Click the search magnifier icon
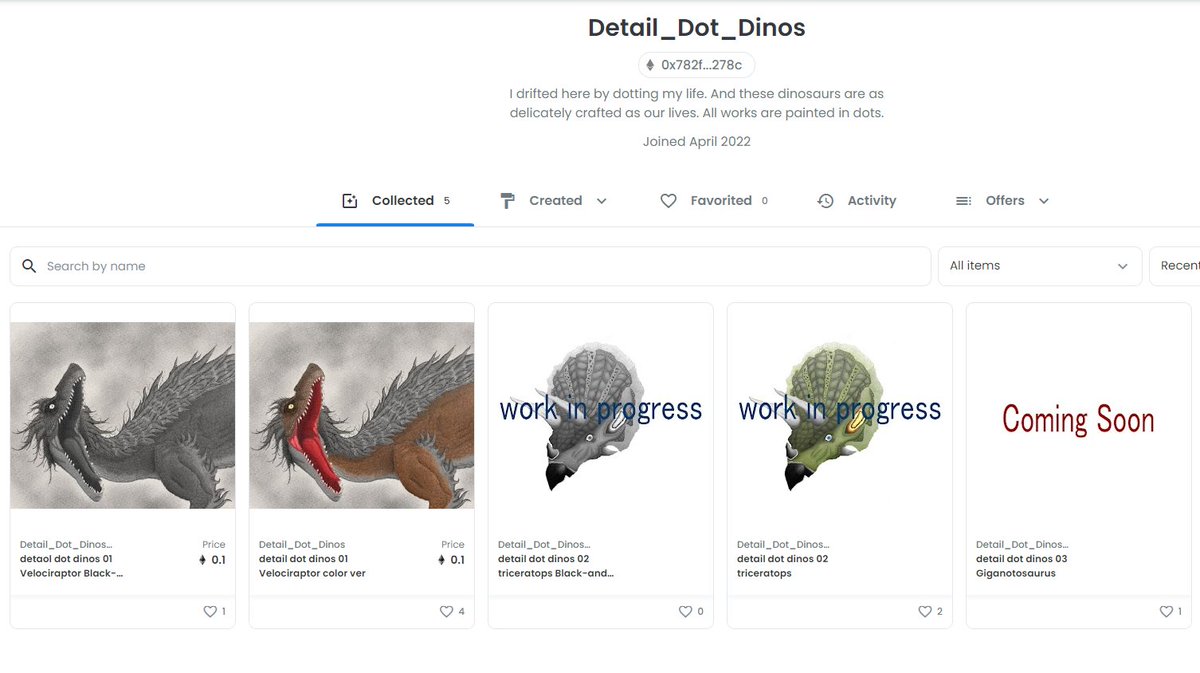 (x=29, y=266)
